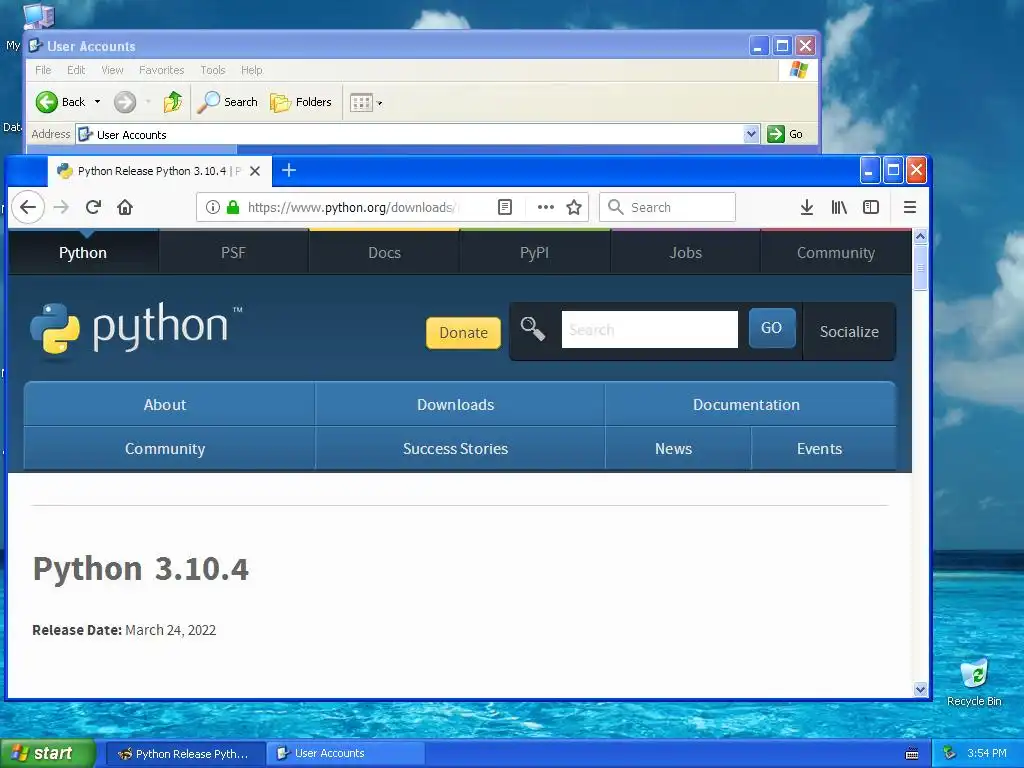Open Firefox downloads panel
1024x768 pixels.
pos(807,207)
